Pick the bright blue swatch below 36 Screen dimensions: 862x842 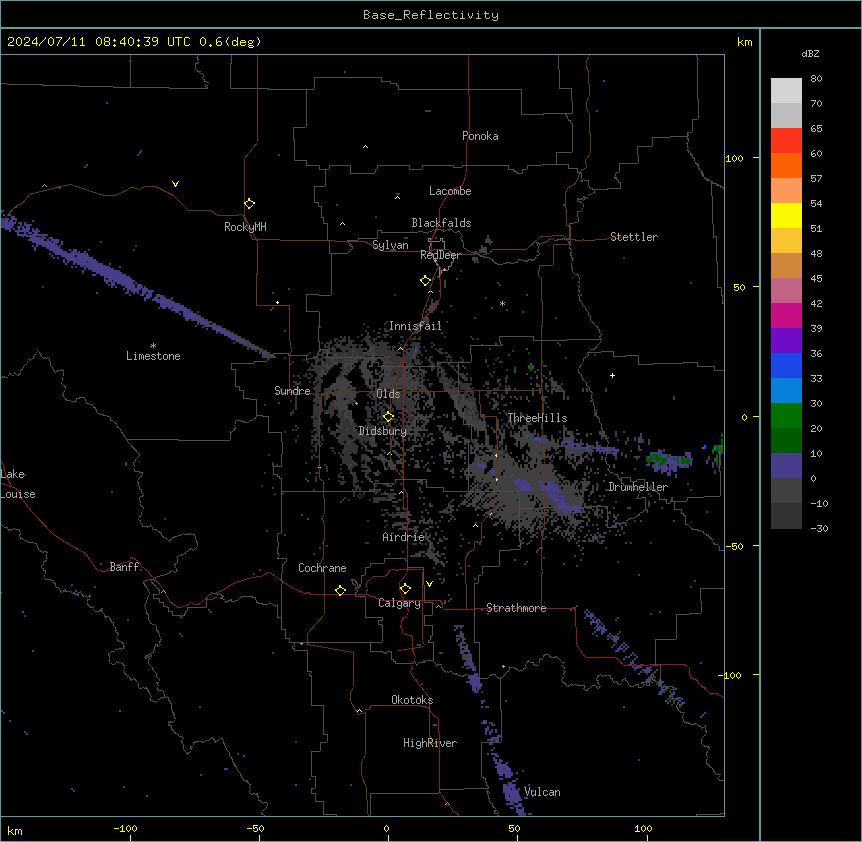pos(786,365)
